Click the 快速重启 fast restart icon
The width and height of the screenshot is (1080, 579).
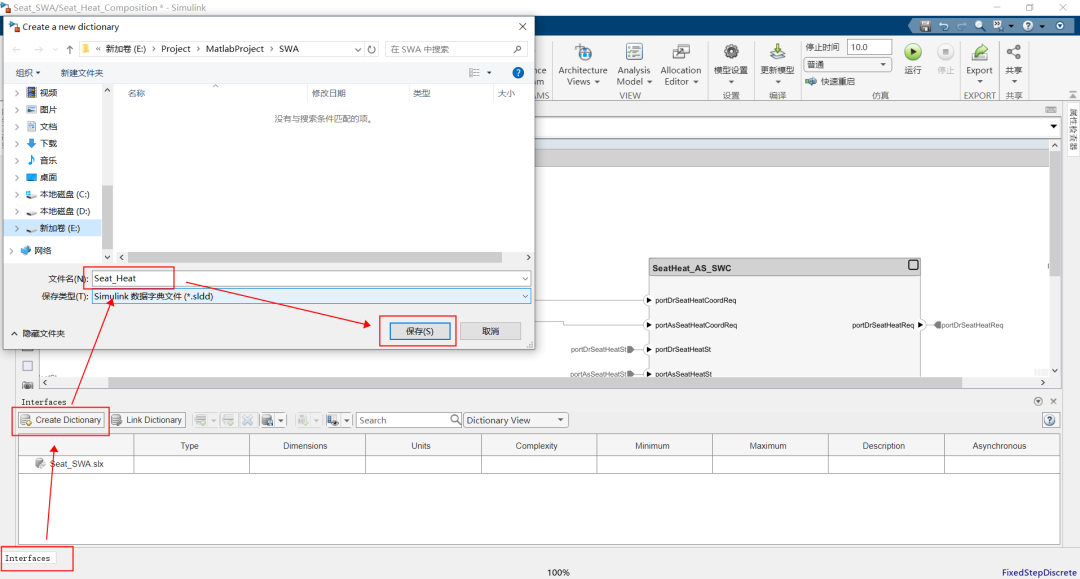[x=811, y=81]
